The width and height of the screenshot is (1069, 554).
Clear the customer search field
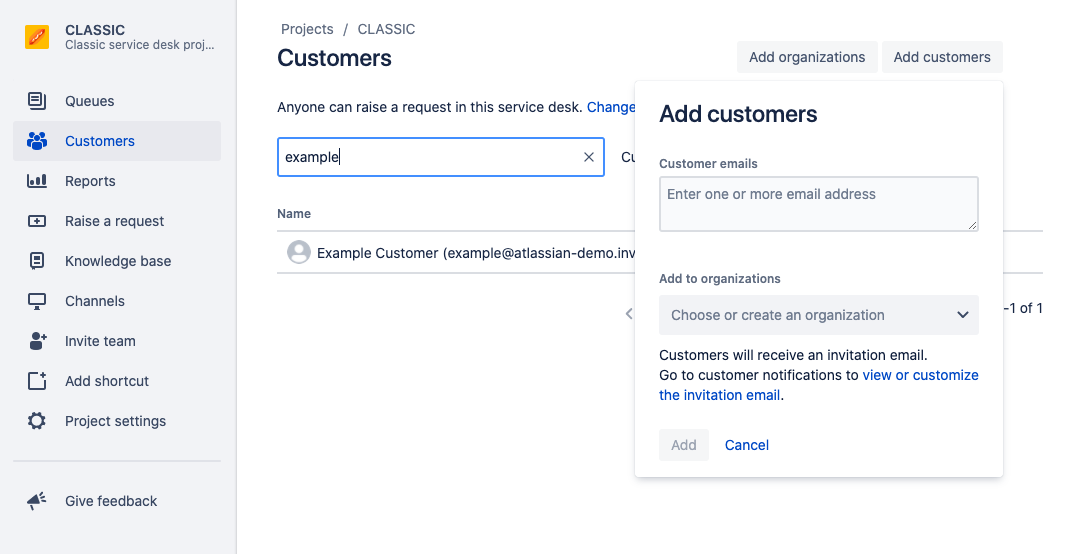pos(589,157)
